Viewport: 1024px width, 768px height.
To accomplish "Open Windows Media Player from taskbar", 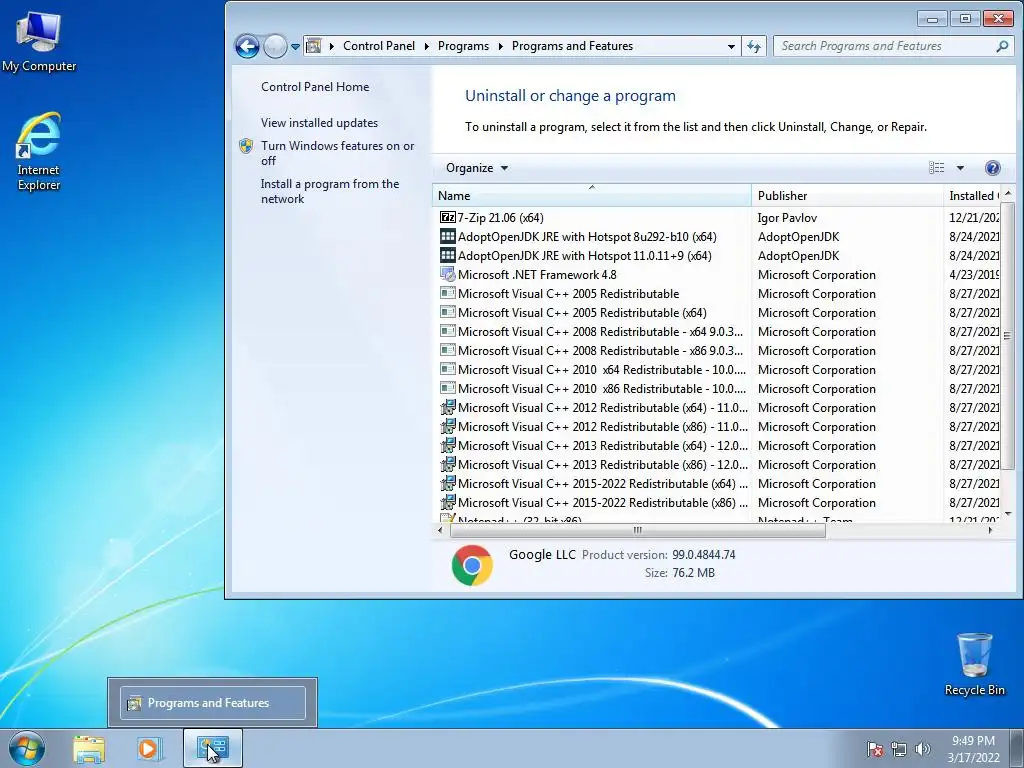I will click(x=148, y=748).
